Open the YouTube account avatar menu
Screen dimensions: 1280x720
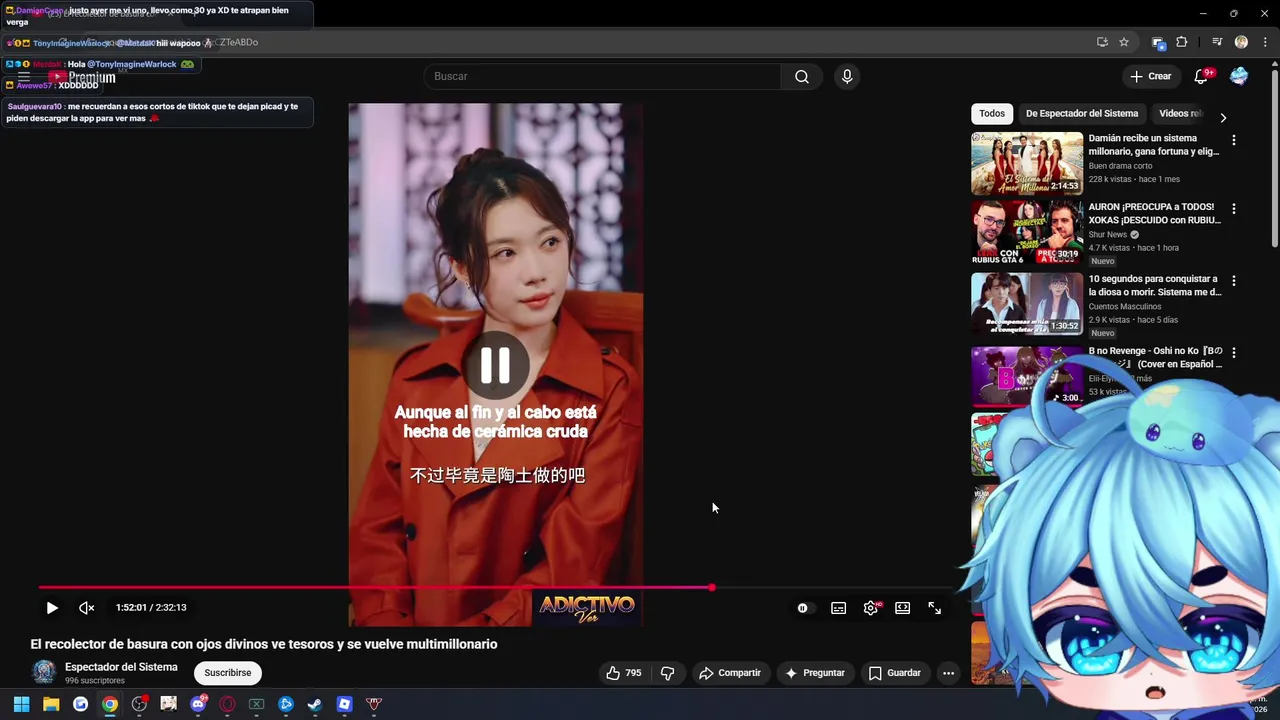tap(1239, 77)
